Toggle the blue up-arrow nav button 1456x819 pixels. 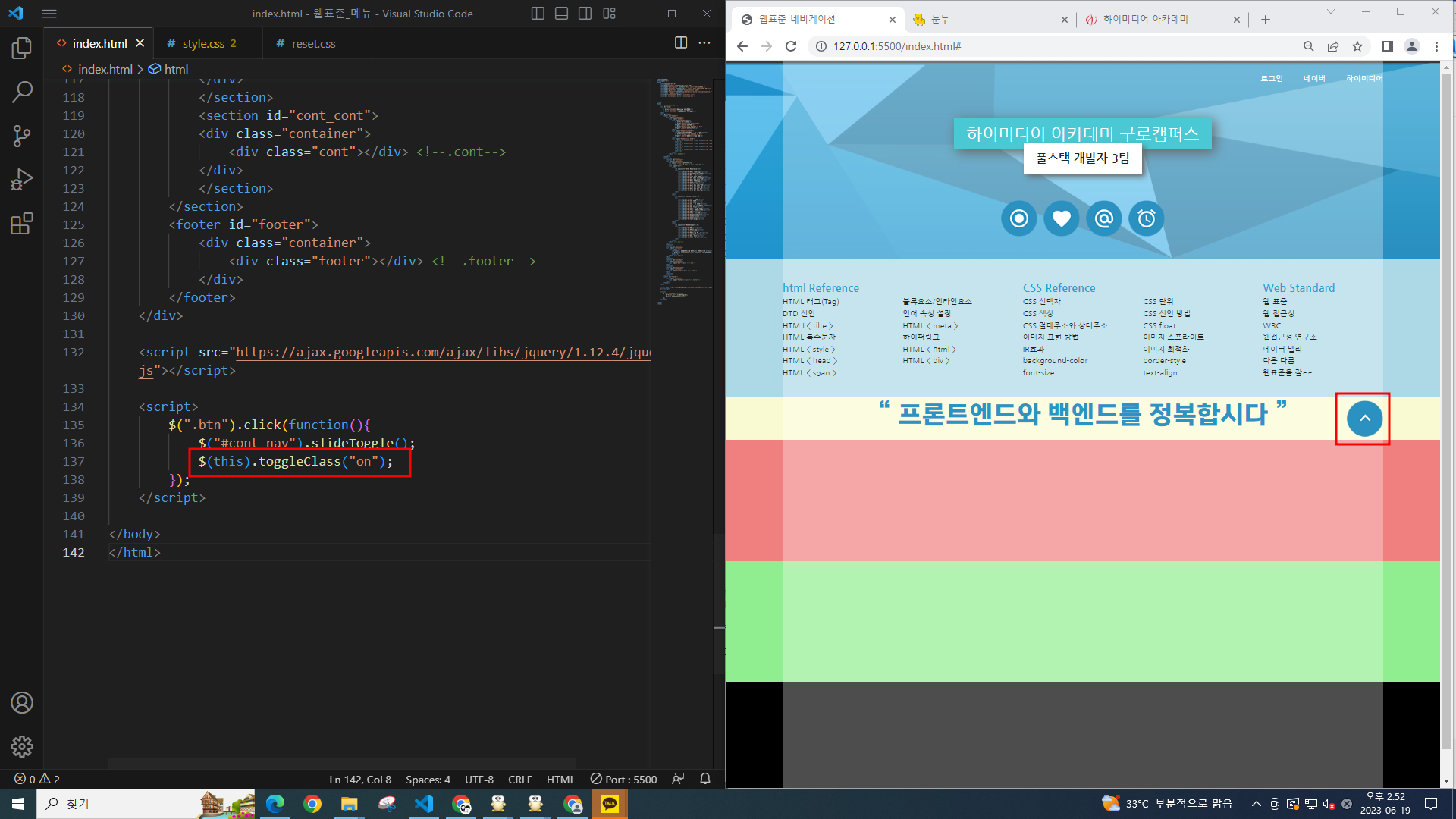click(x=1364, y=419)
